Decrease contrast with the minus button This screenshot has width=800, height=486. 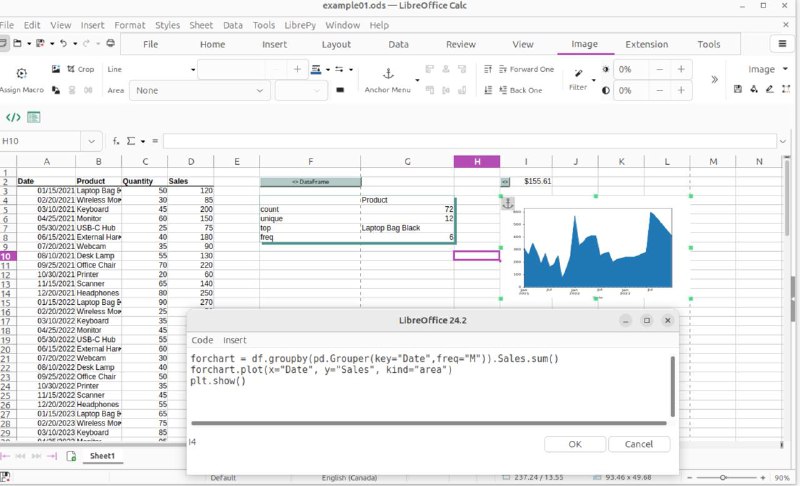660,91
